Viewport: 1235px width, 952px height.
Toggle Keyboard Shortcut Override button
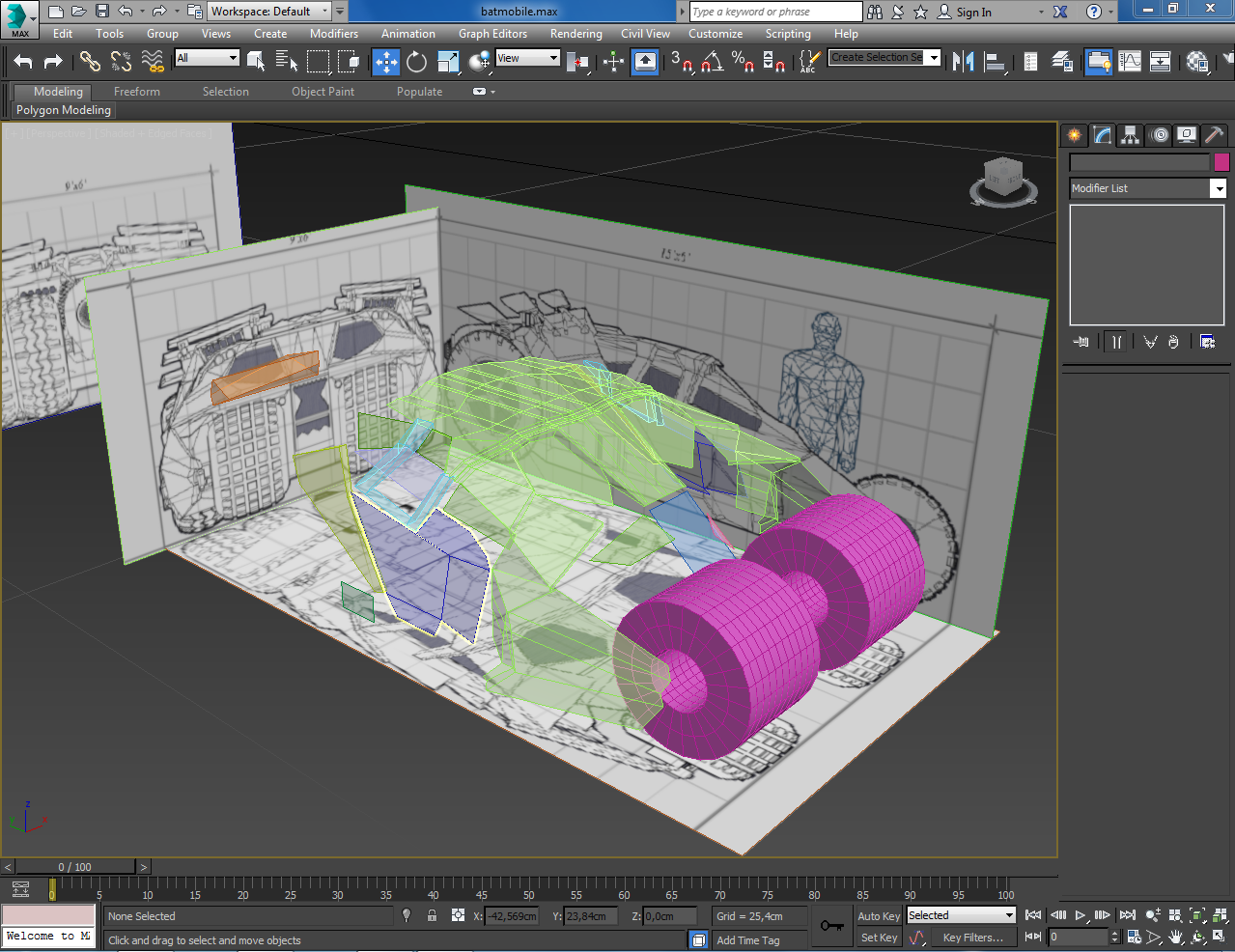coord(645,62)
